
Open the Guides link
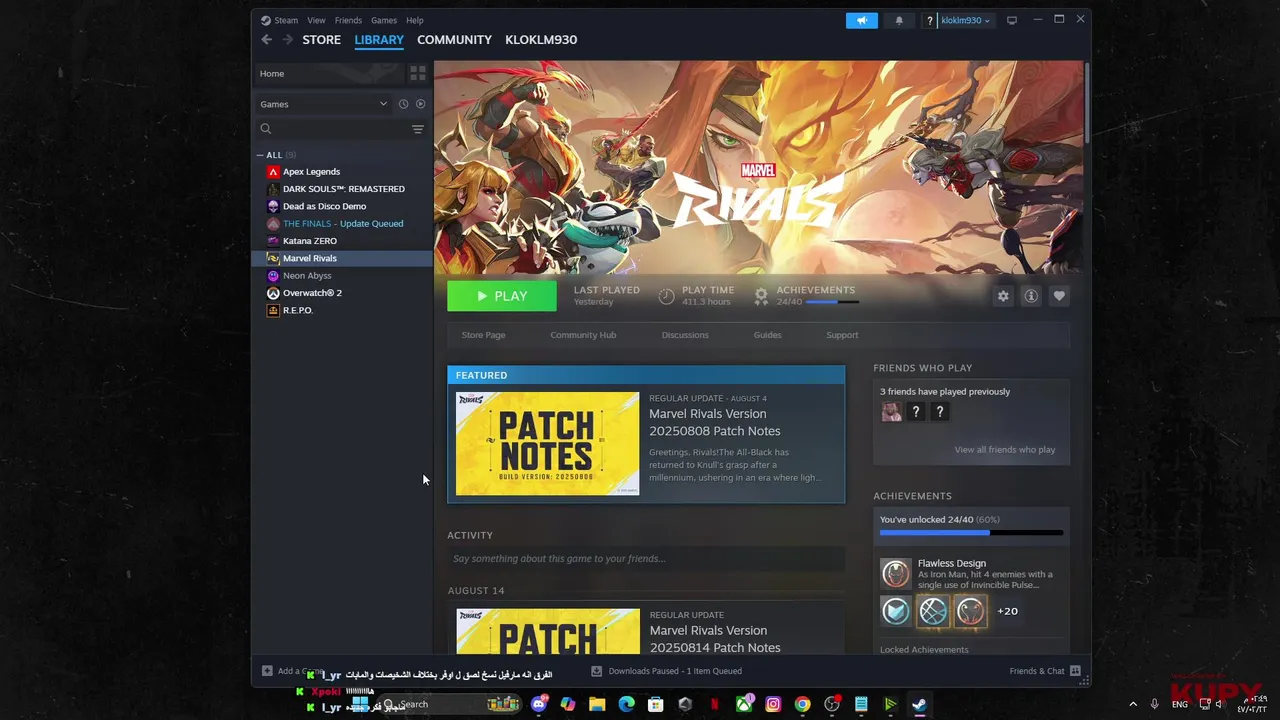[x=767, y=335]
